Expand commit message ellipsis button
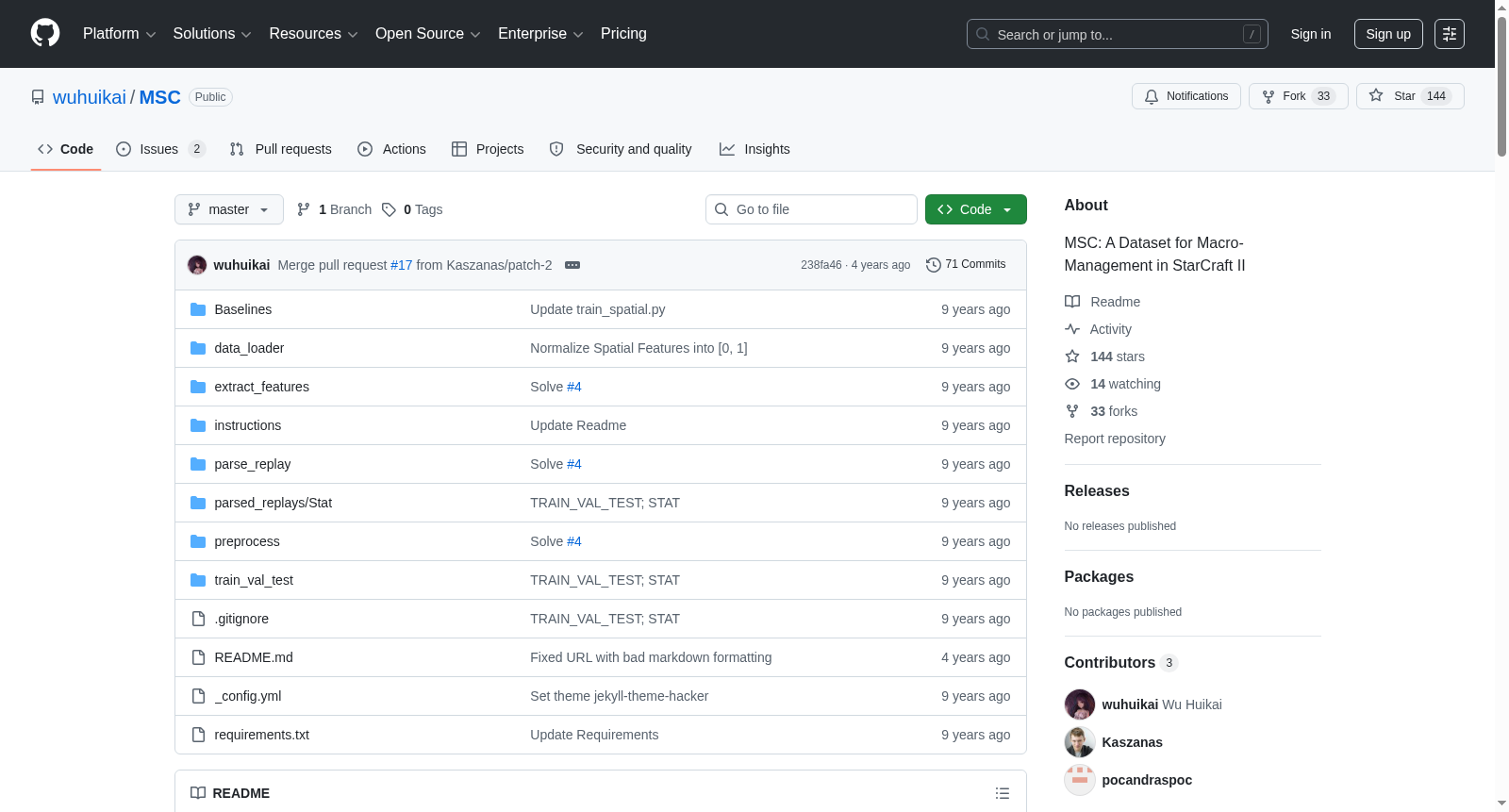This screenshot has width=1509, height=812. click(572, 265)
